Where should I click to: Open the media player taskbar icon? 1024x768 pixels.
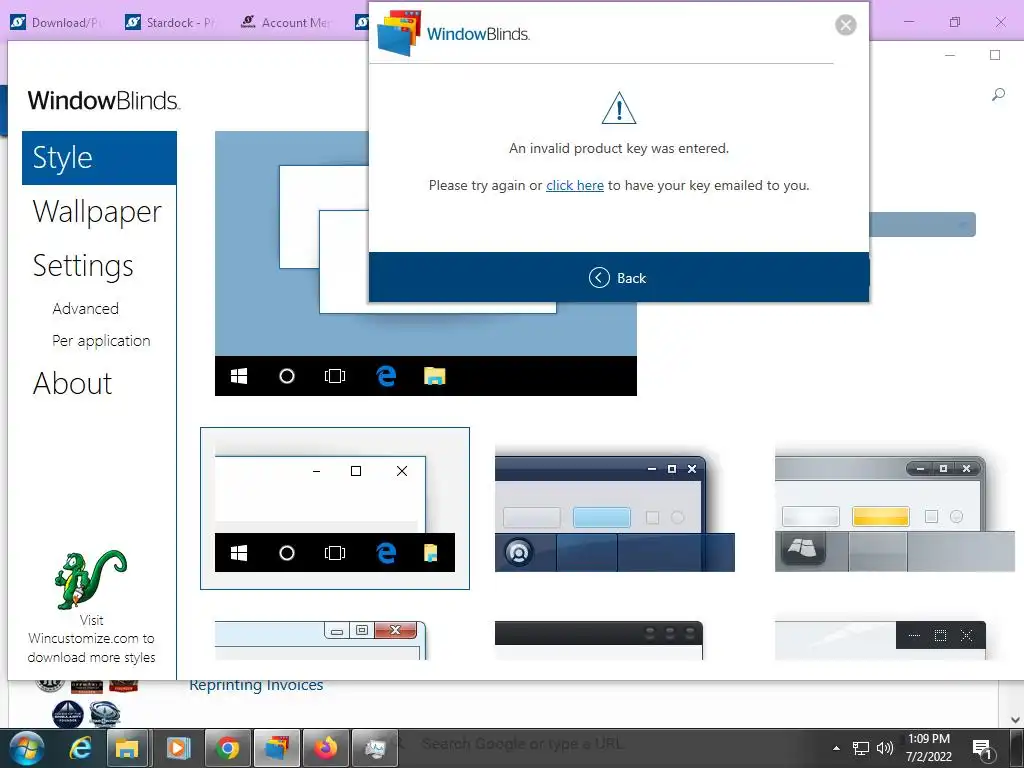(178, 748)
